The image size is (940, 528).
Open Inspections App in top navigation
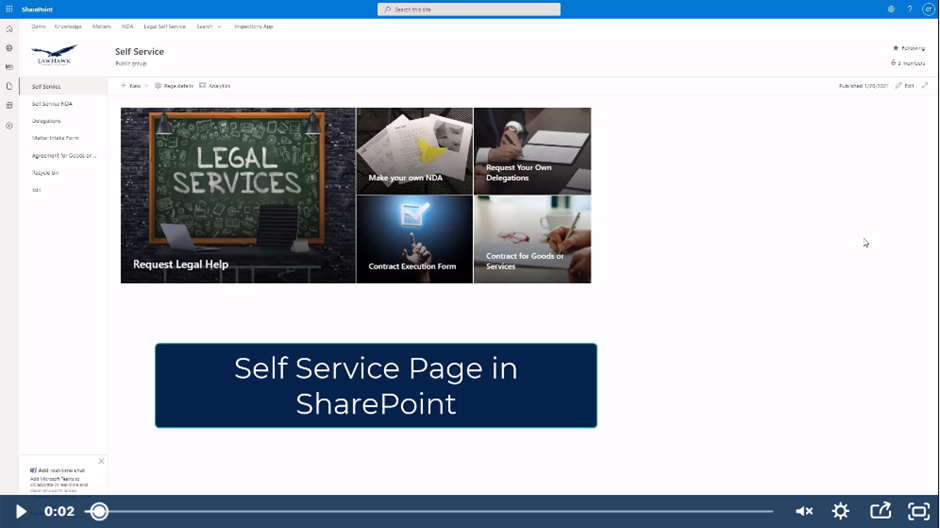click(x=254, y=26)
